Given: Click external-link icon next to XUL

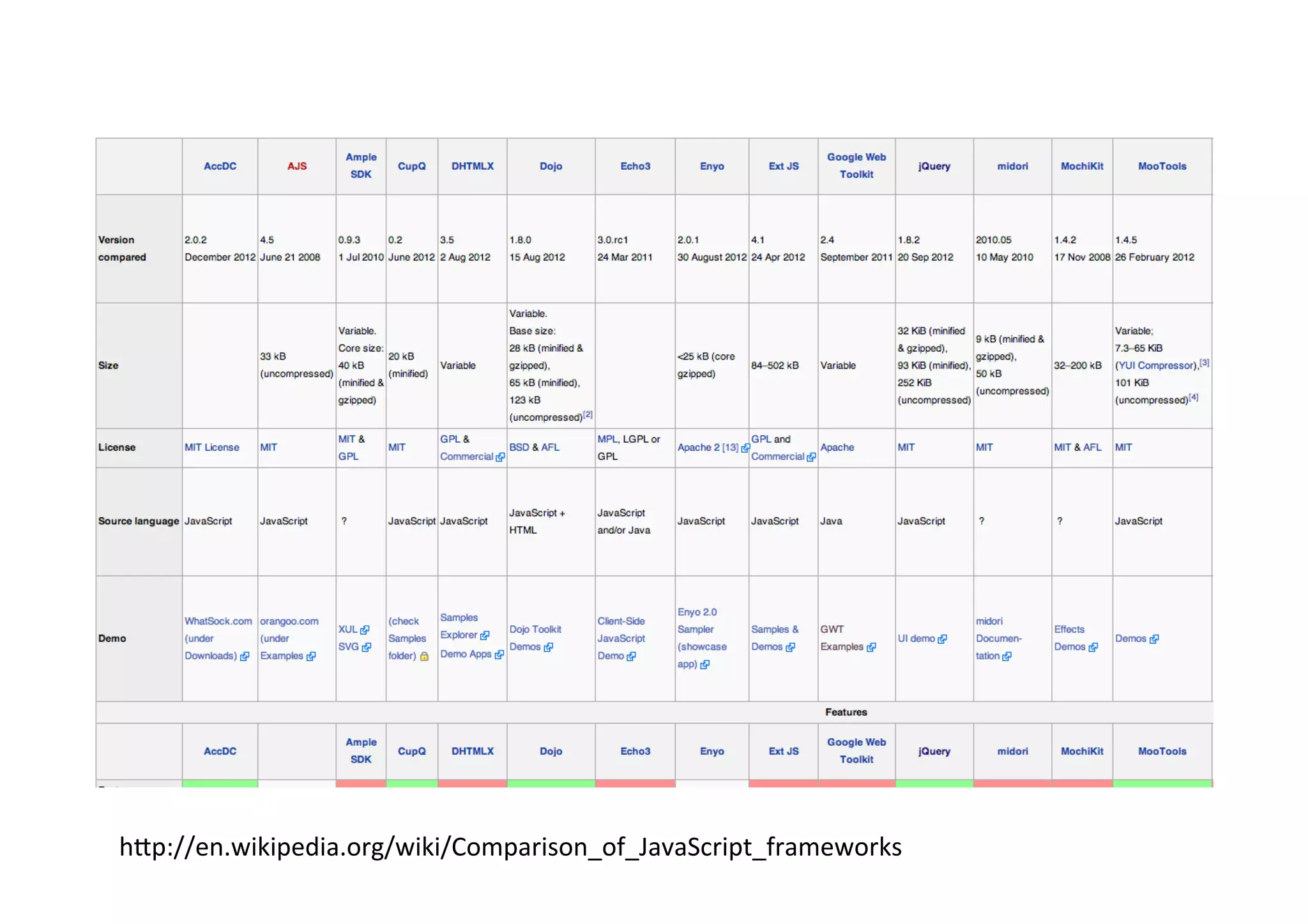Looking at the screenshot, I should 365,630.
